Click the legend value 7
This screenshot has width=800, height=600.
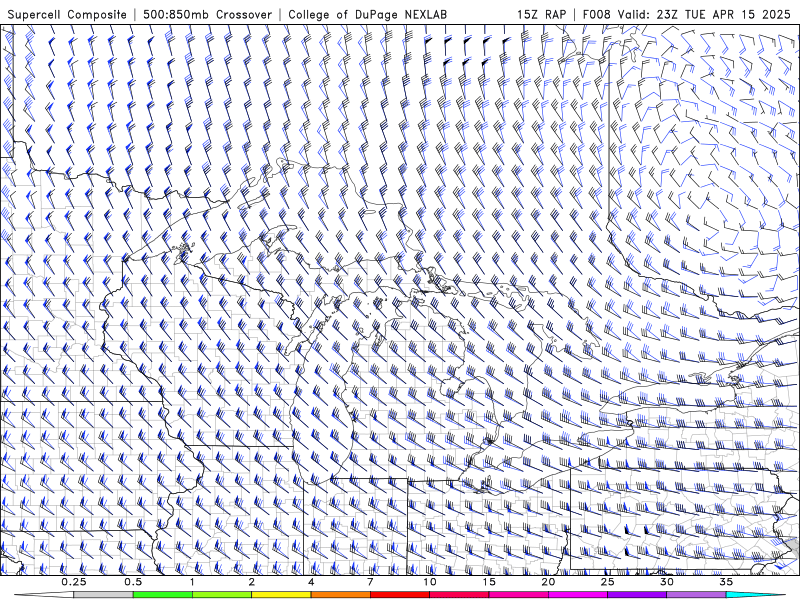coord(370,582)
